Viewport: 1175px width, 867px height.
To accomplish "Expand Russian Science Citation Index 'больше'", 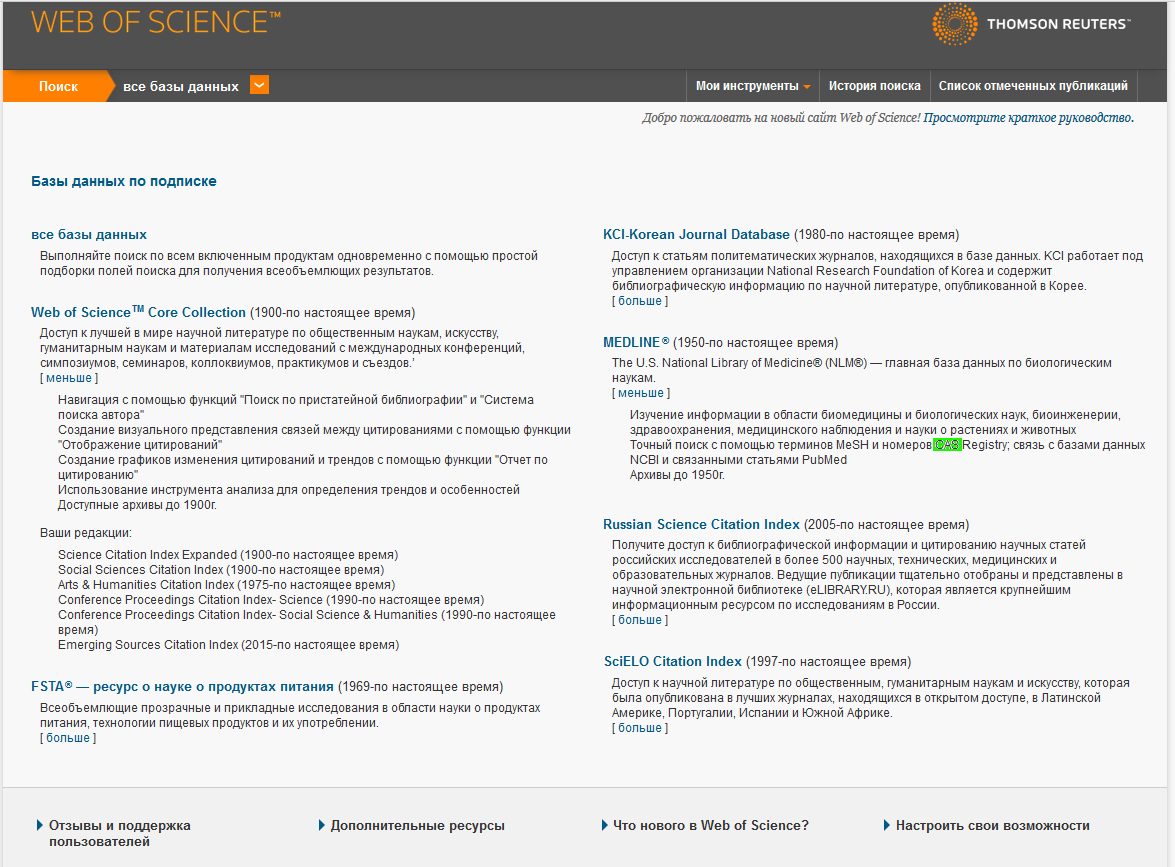I will [640, 620].
